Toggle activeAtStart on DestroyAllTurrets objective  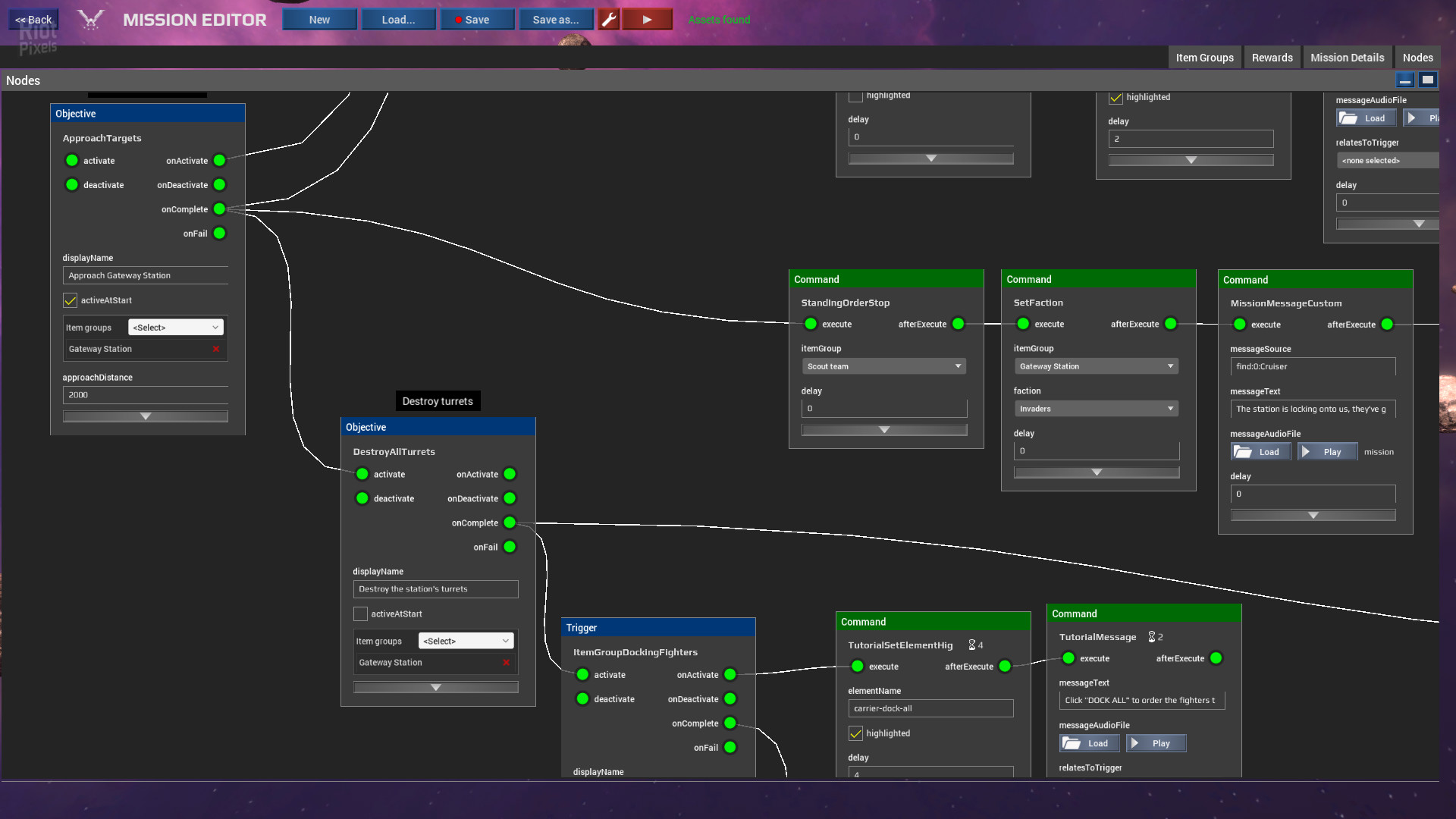360,613
